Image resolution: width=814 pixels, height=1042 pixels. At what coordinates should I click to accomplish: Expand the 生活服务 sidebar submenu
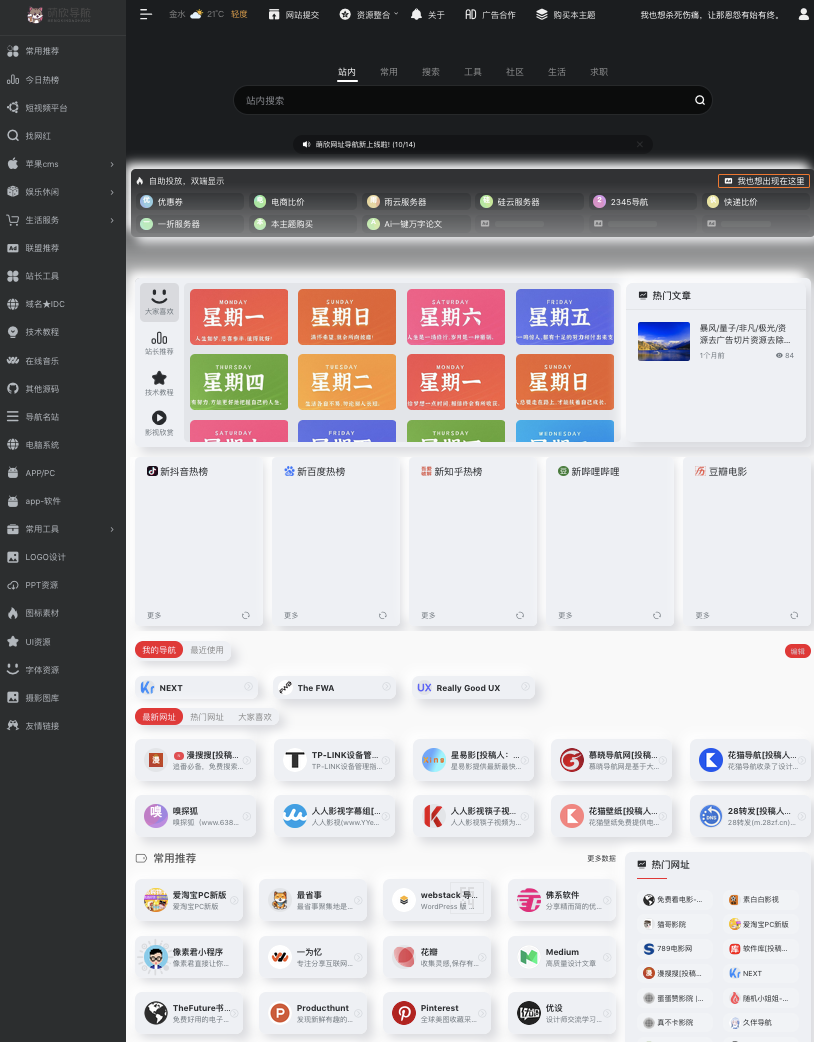pyautogui.click(x=112, y=220)
